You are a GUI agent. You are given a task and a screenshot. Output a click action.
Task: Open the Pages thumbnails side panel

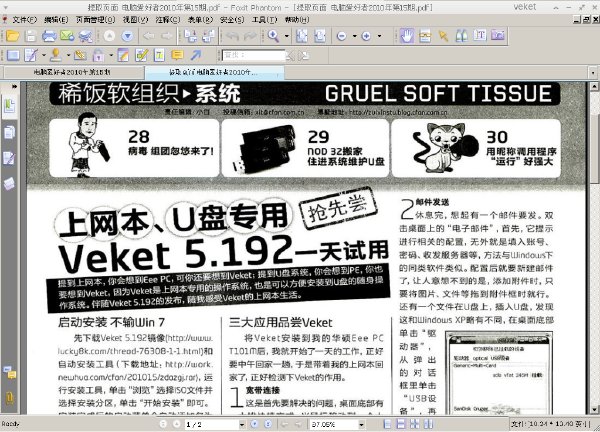[9, 132]
